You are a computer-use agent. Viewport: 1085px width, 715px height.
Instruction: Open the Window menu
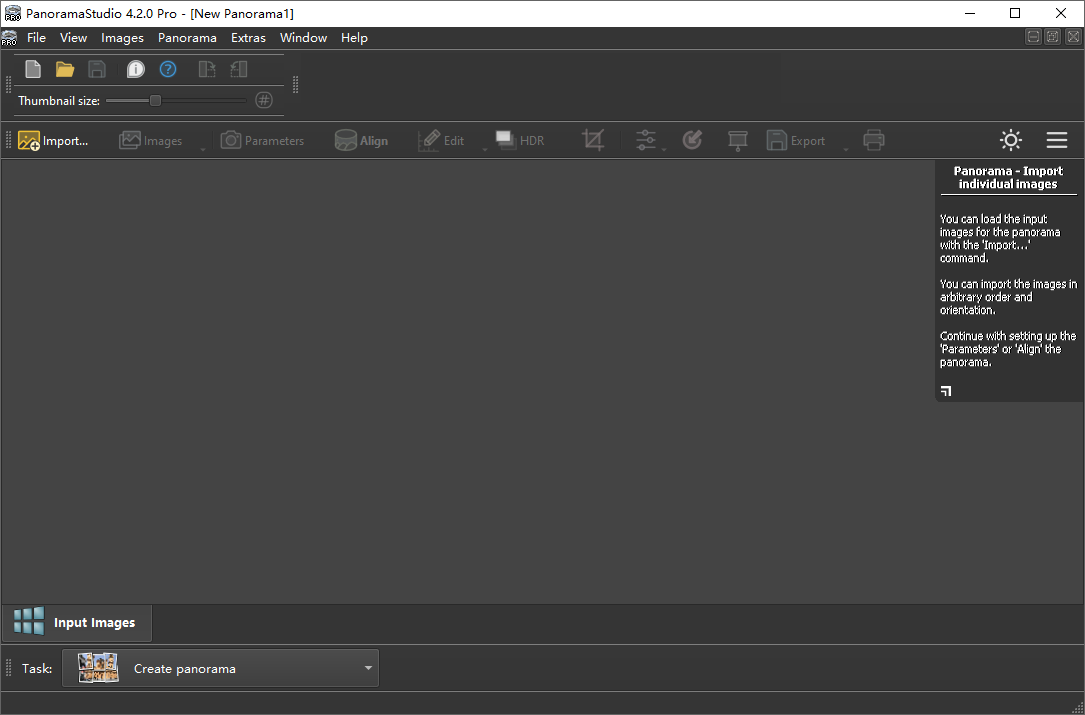303,37
